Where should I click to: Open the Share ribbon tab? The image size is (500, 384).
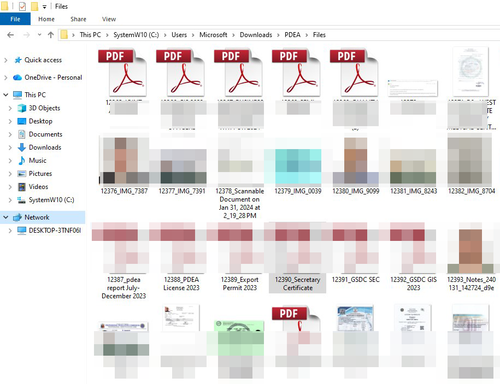[78, 19]
